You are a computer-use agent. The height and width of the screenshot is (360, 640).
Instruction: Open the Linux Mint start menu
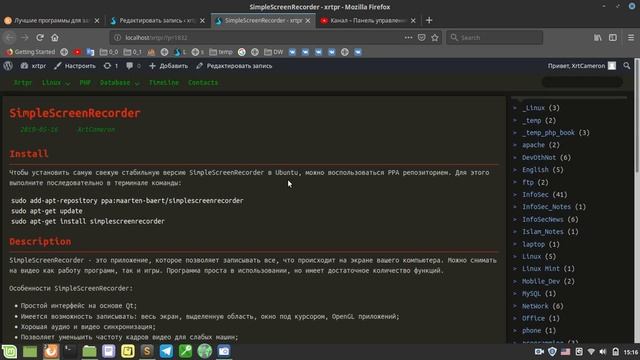click(9, 351)
